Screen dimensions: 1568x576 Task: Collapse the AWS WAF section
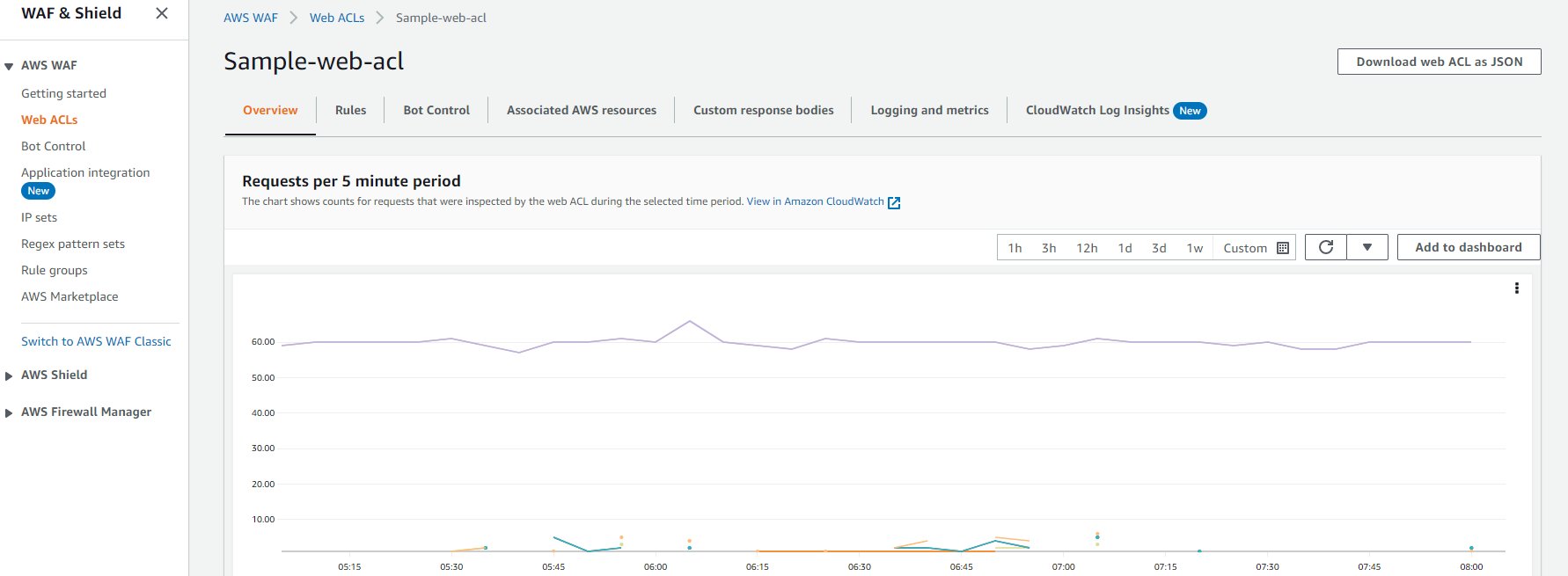click(x=9, y=66)
